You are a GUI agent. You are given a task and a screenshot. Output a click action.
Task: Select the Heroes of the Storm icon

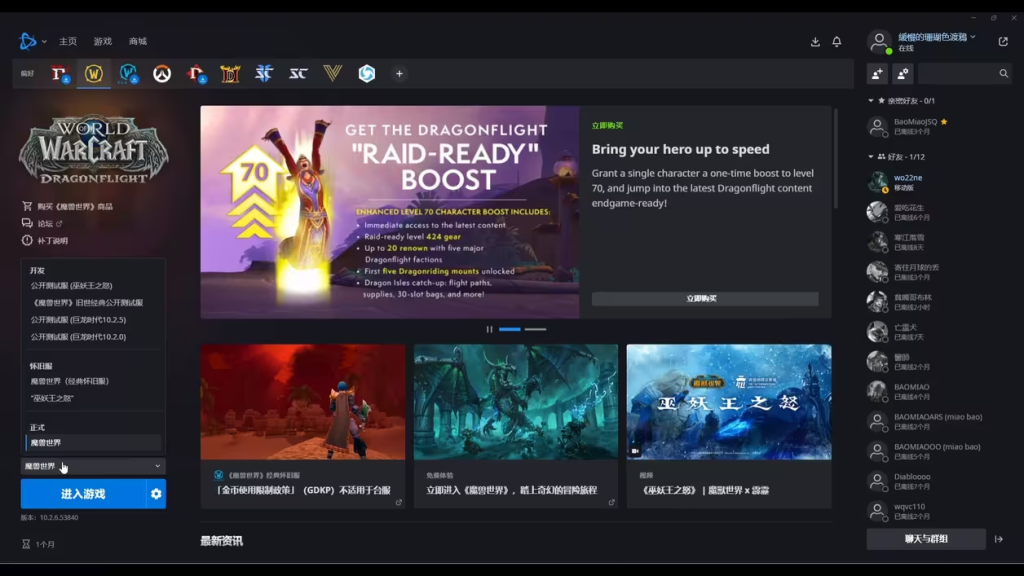point(366,74)
